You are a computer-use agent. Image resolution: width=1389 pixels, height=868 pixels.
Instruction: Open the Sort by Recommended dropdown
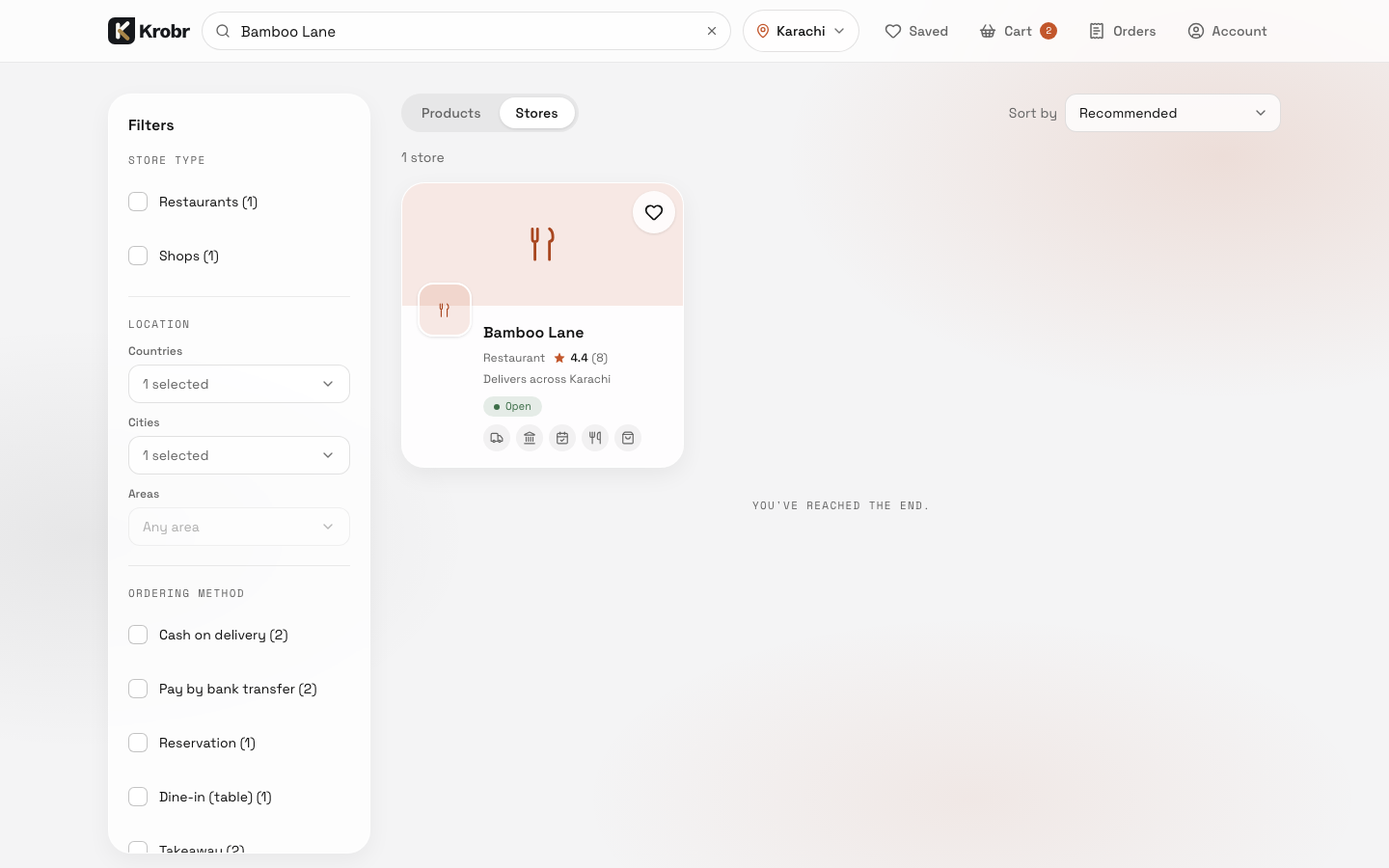click(x=1173, y=113)
